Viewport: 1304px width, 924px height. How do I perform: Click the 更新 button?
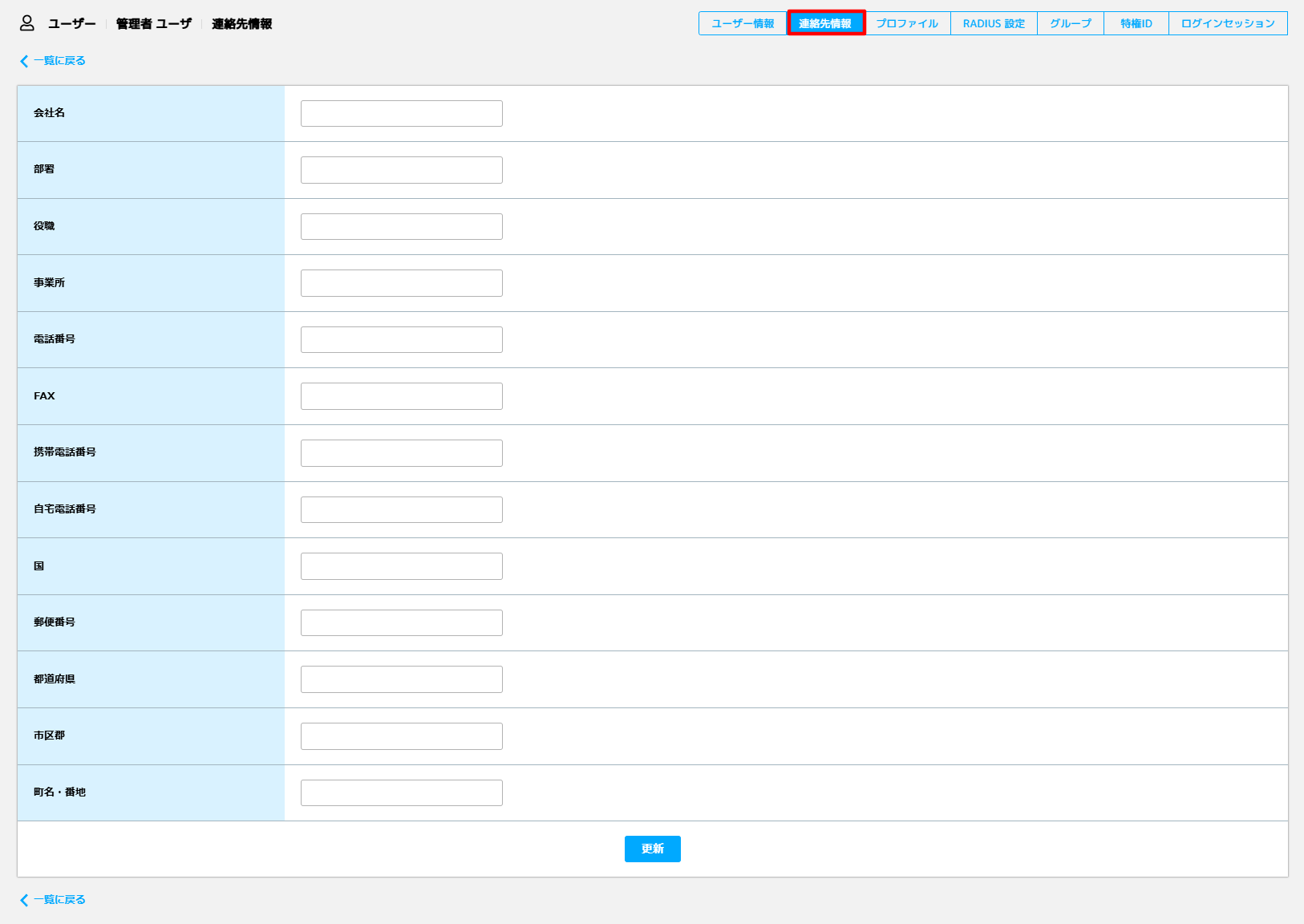point(653,849)
